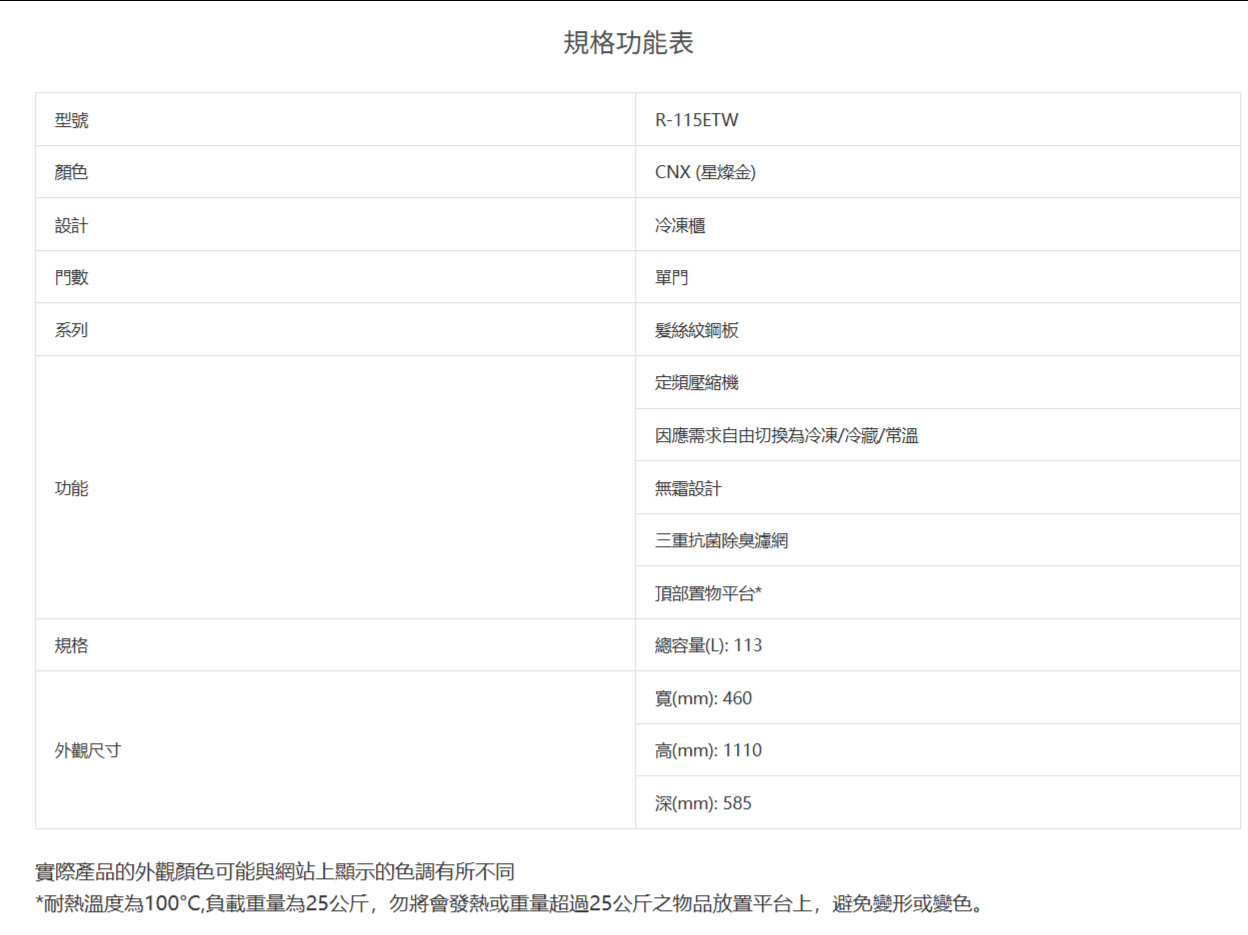This screenshot has height=935, width=1248.
Task: Select the 冷凍櫃 design value
Action: (x=680, y=225)
